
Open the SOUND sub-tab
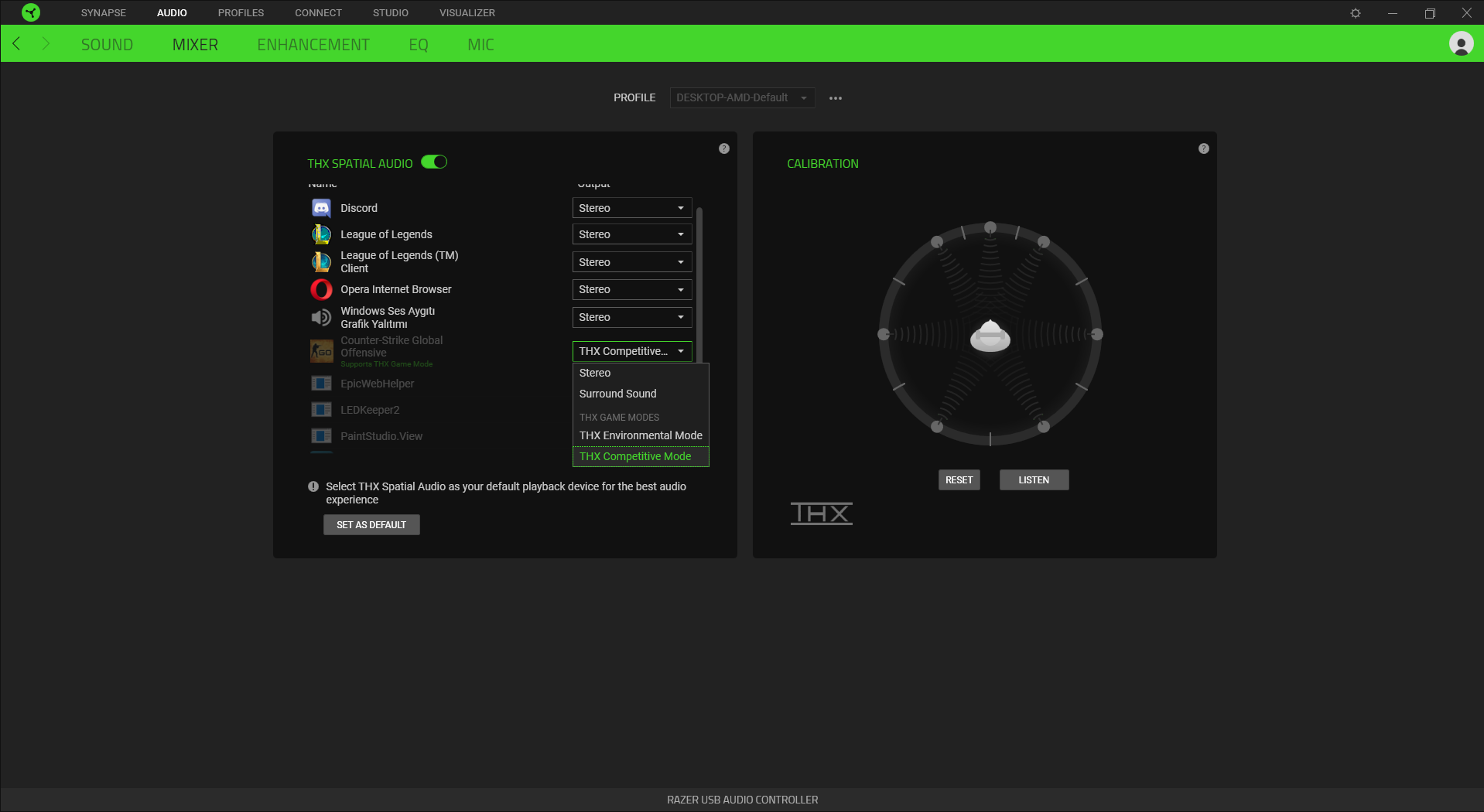107,45
